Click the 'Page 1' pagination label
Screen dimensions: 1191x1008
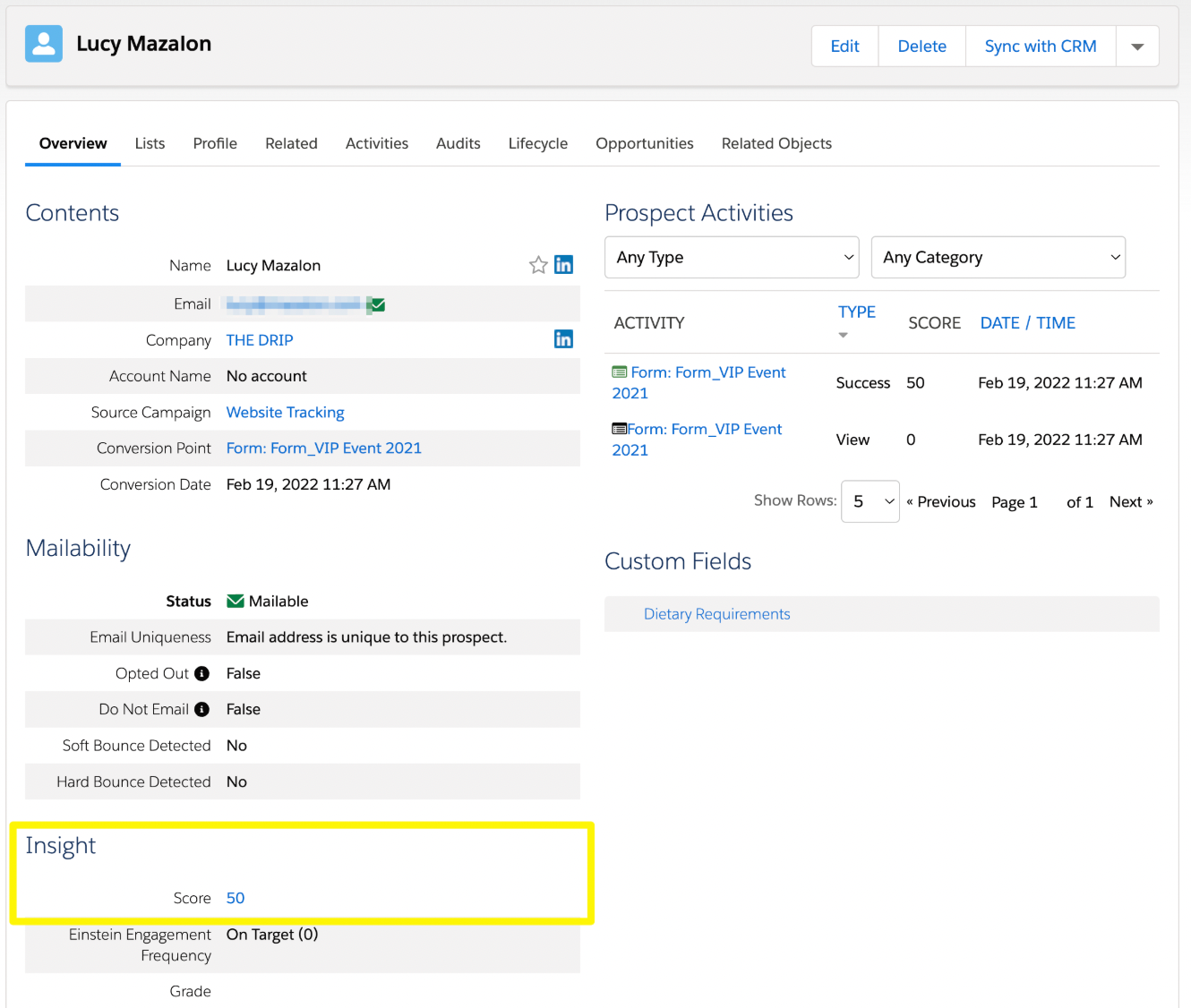pos(1015,502)
